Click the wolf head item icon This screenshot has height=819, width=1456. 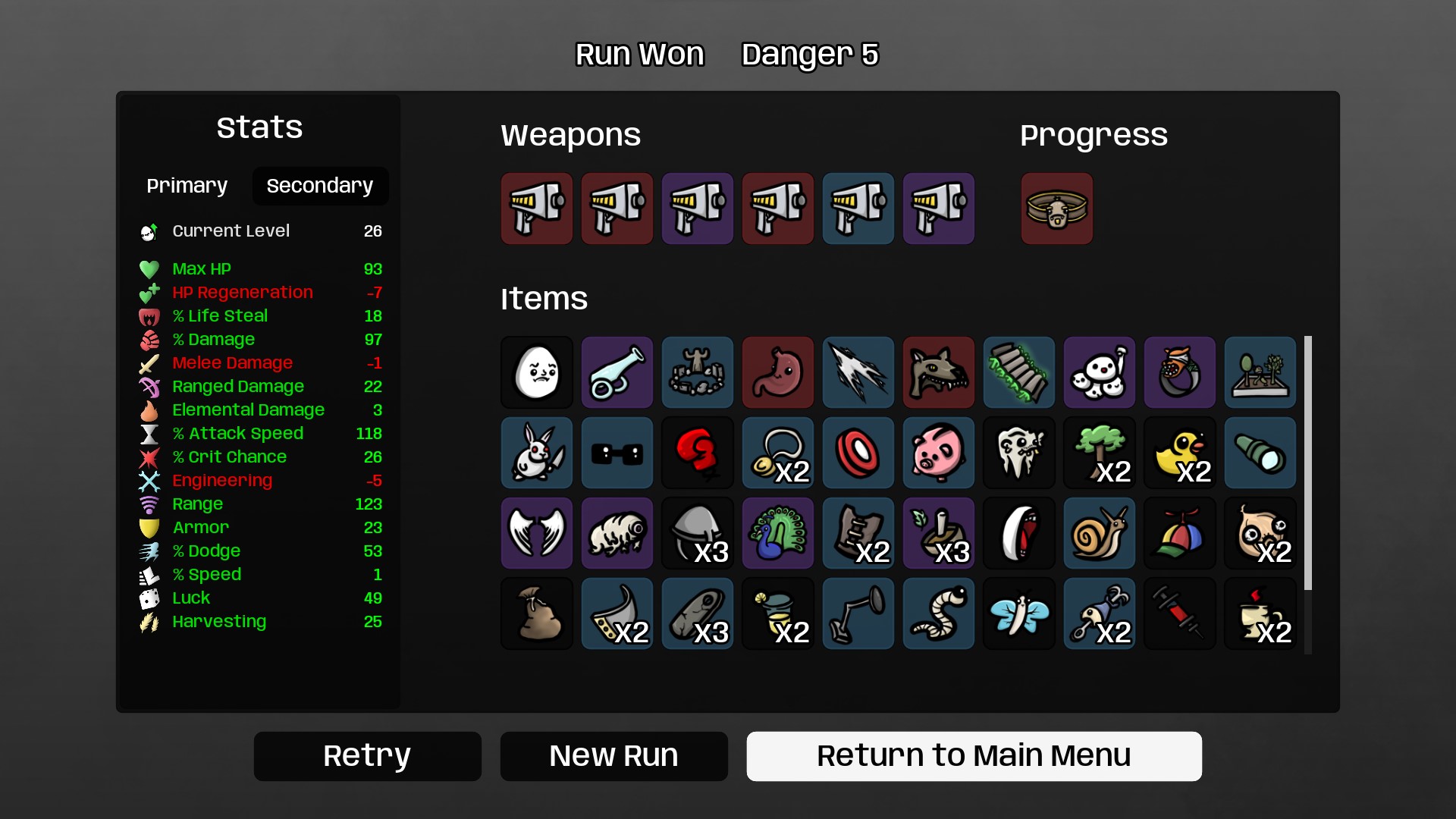tap(939, 372)
